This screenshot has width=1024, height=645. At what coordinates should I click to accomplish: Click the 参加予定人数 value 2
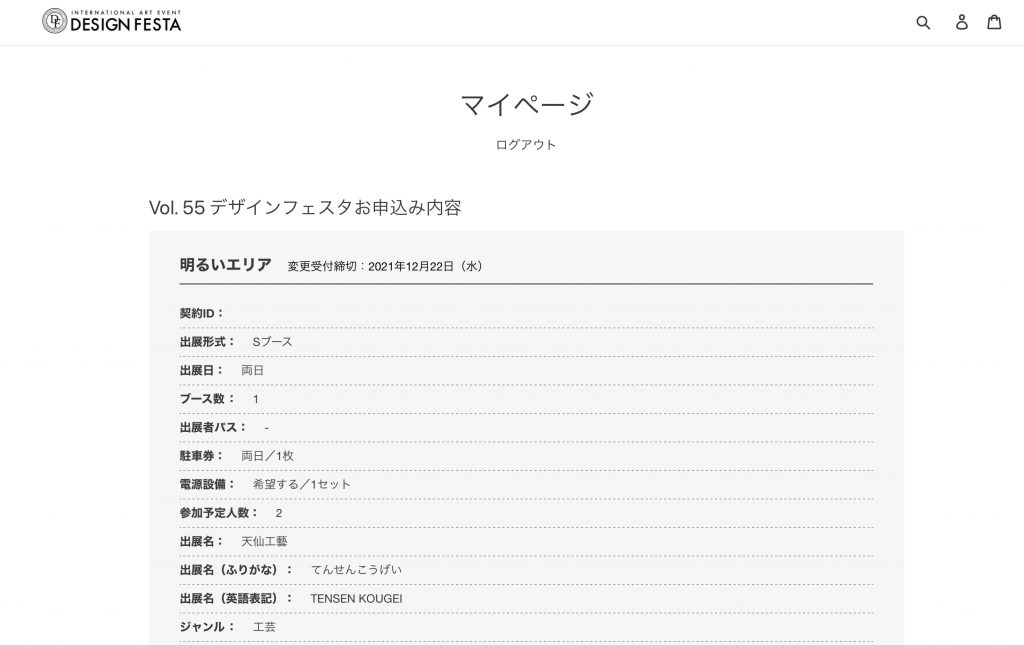tap(279, 513)
